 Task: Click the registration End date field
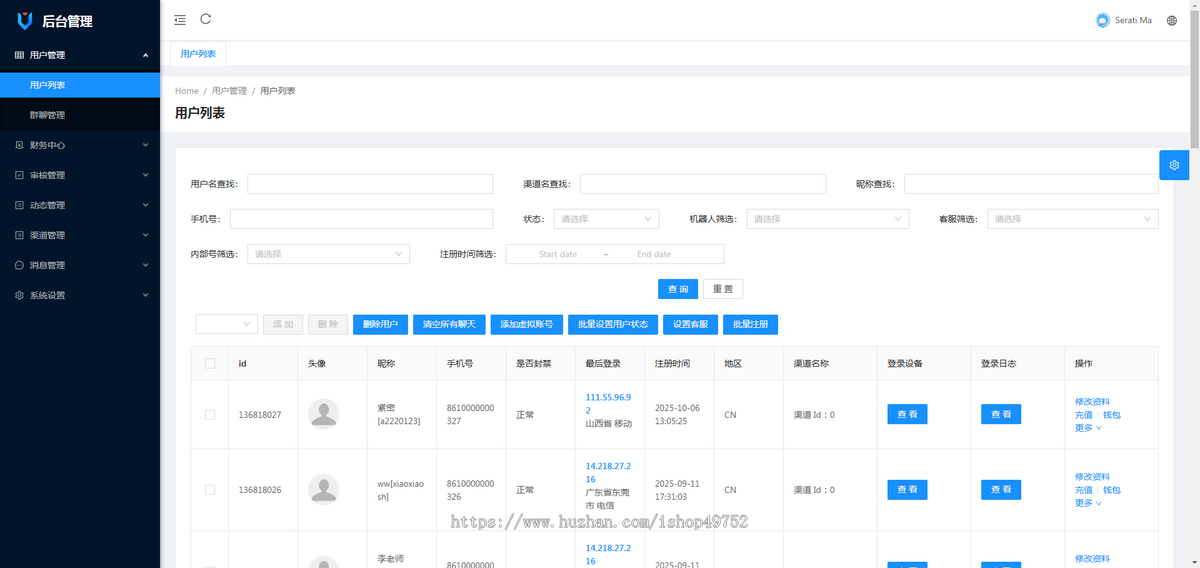point(654,254)
